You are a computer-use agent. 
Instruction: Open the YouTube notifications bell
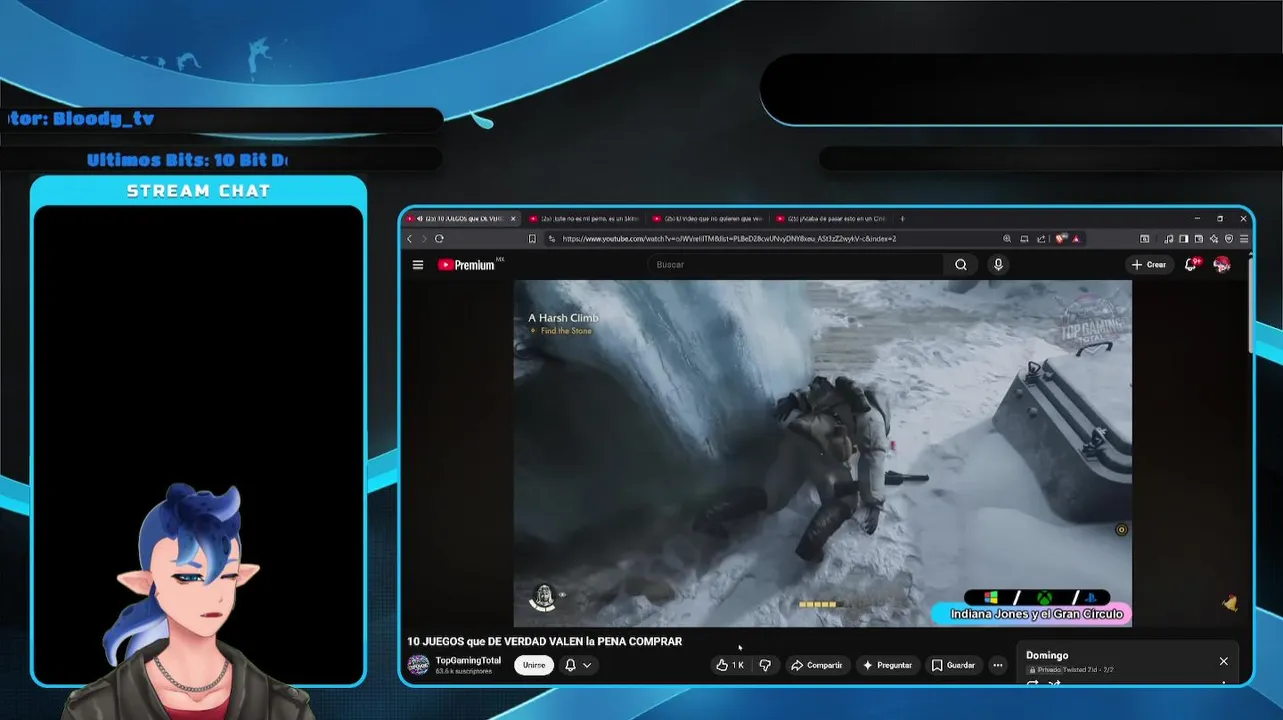[x=1191, y=265]
